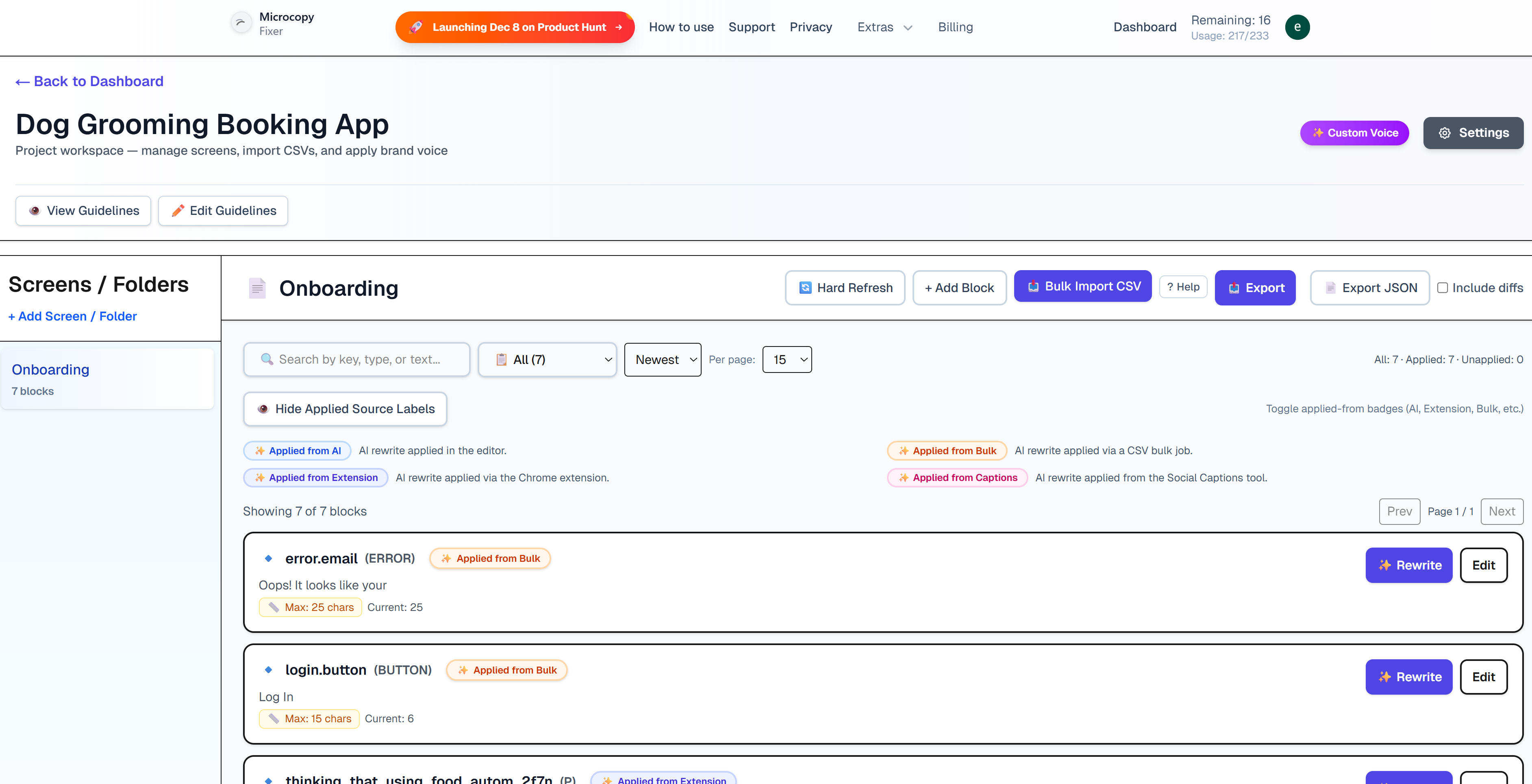Change the per page 15 dropdown

(787, 360)
